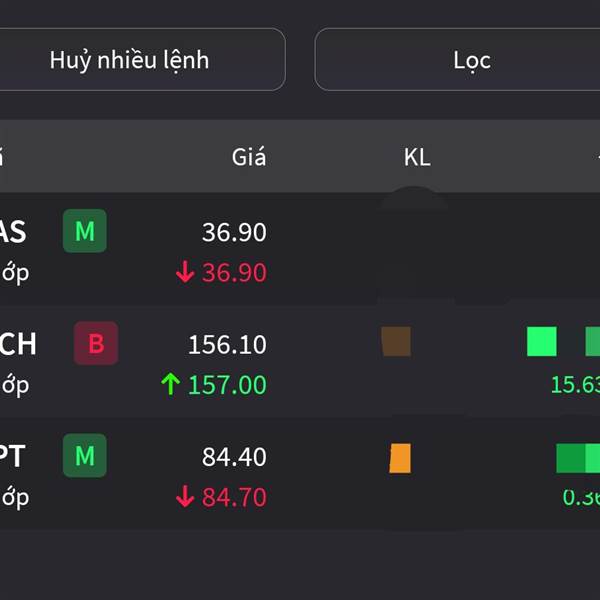Screen dimensions: 600x600
Task: Select the 156.10 order price
Action: (x=227, y=345)
